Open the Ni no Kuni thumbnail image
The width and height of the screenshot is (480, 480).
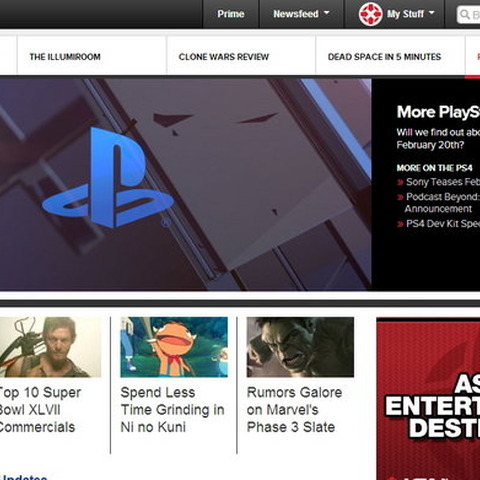click(x=174, y=347)
